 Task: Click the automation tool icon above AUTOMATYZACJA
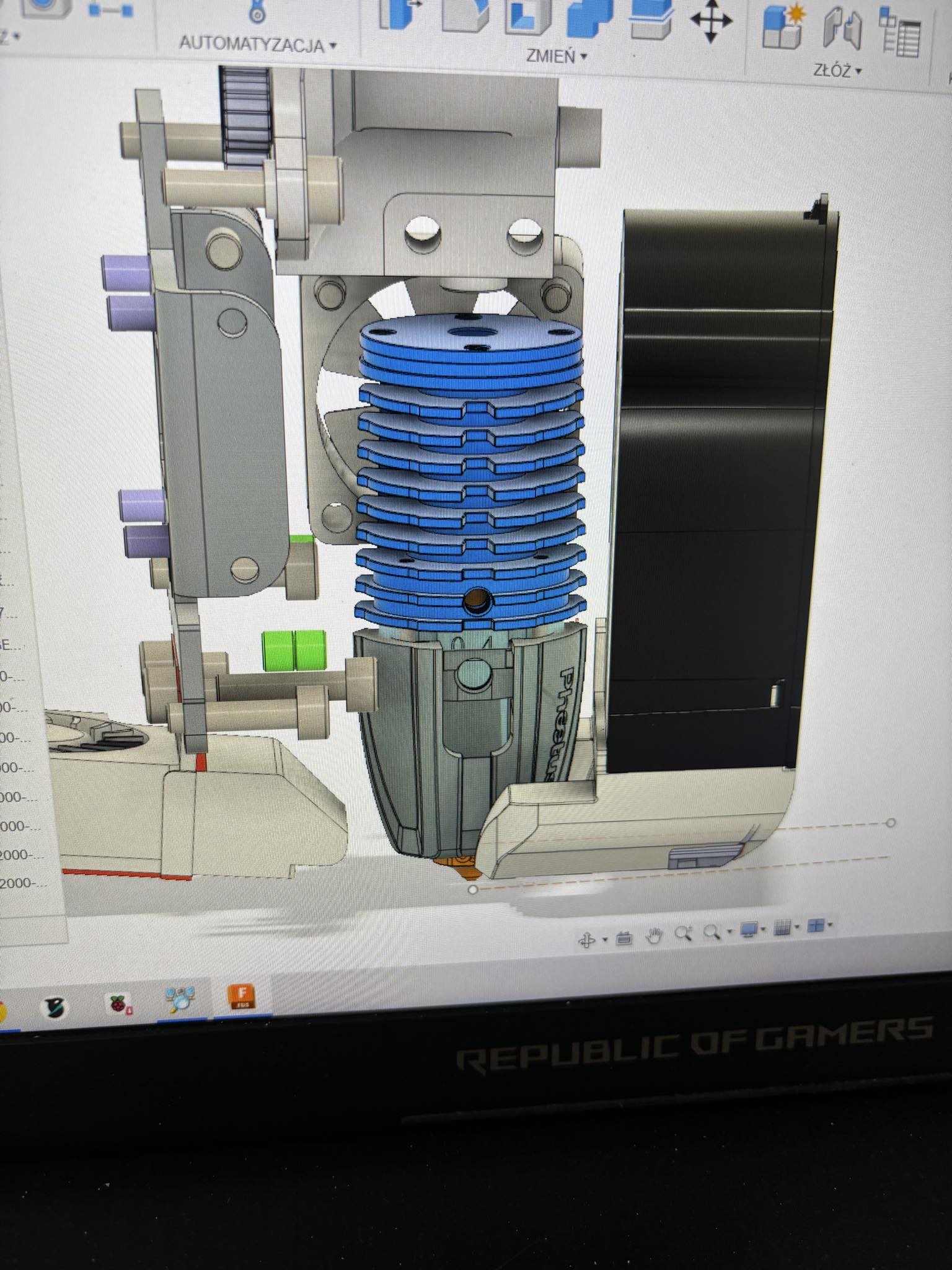point(256,11)
